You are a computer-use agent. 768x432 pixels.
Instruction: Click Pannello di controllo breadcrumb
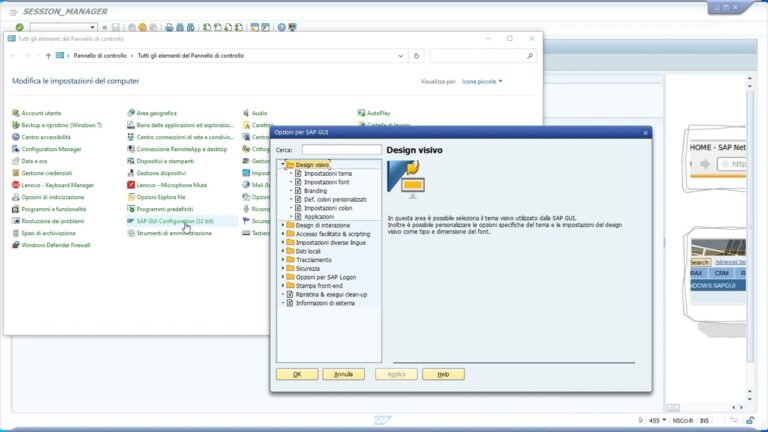[100, 56]
